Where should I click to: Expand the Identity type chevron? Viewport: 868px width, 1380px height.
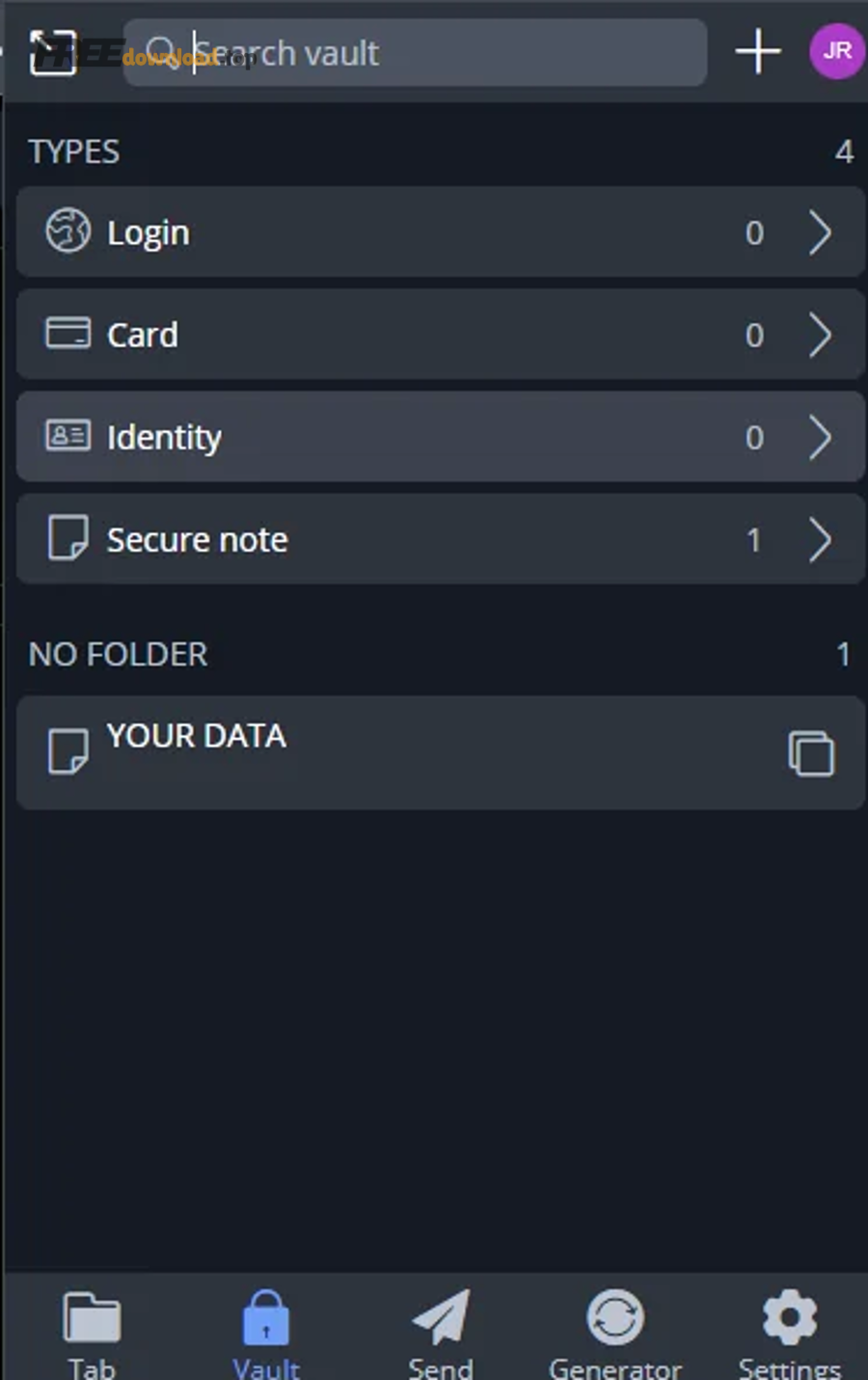point(820,437)
